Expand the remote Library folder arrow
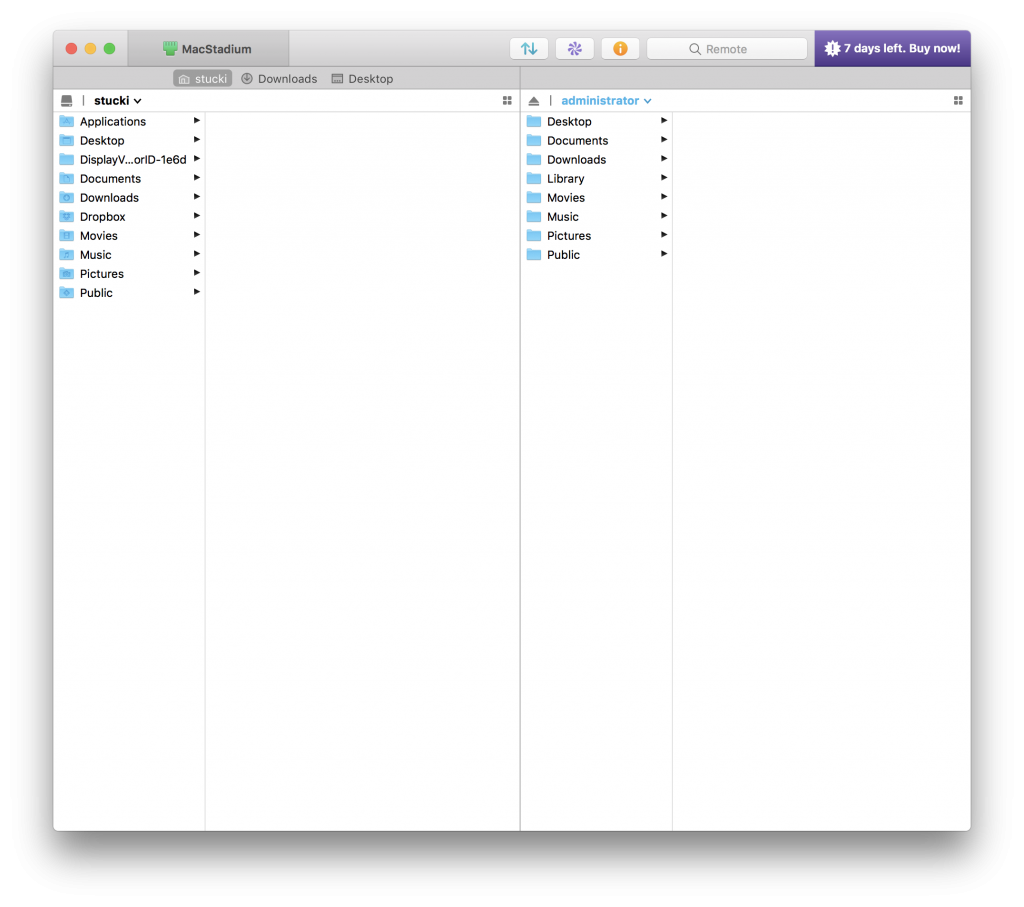The width and height of the screenshot is (1024, 907). (x=664, y=178)
